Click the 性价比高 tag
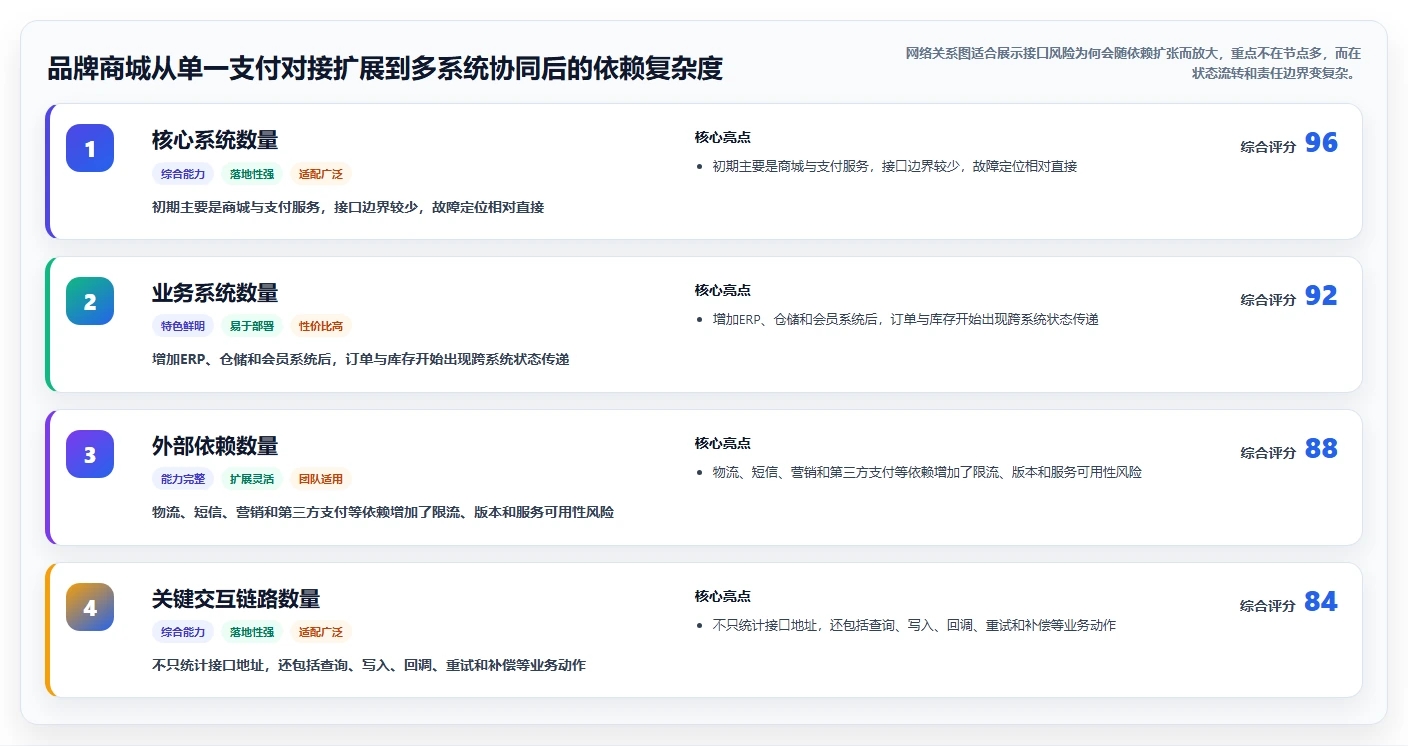The height and width of the screenshot is (746, 1408). pos(321,326)
